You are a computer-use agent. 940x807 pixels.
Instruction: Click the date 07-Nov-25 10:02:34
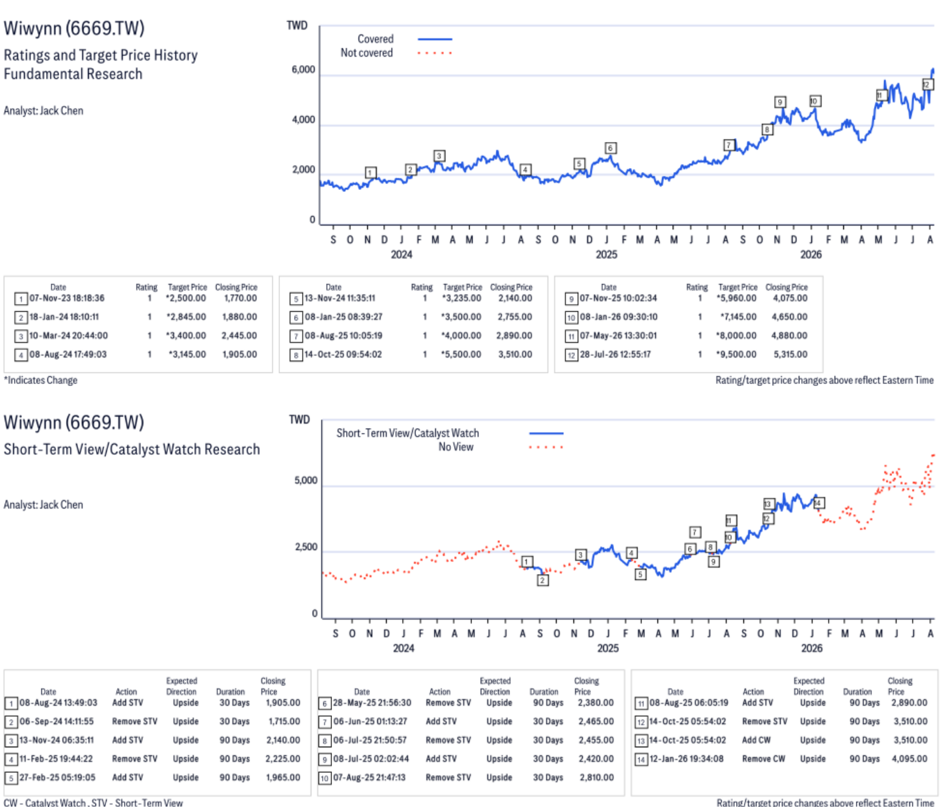[x=618, y=298]
